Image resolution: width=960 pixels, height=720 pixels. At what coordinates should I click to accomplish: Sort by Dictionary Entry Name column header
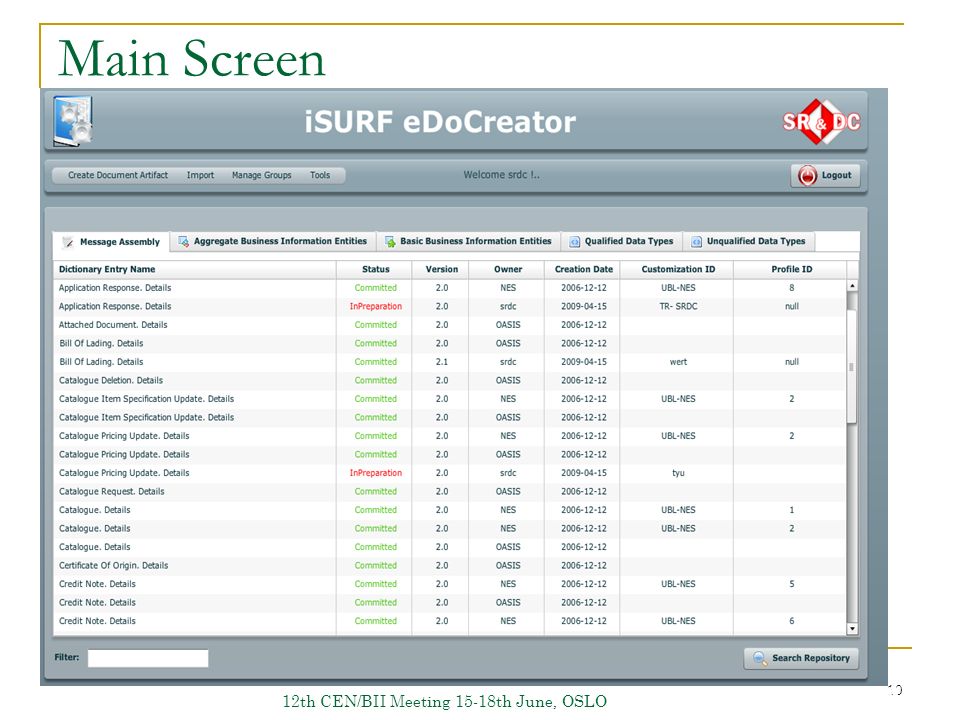(x=195, y=269)
